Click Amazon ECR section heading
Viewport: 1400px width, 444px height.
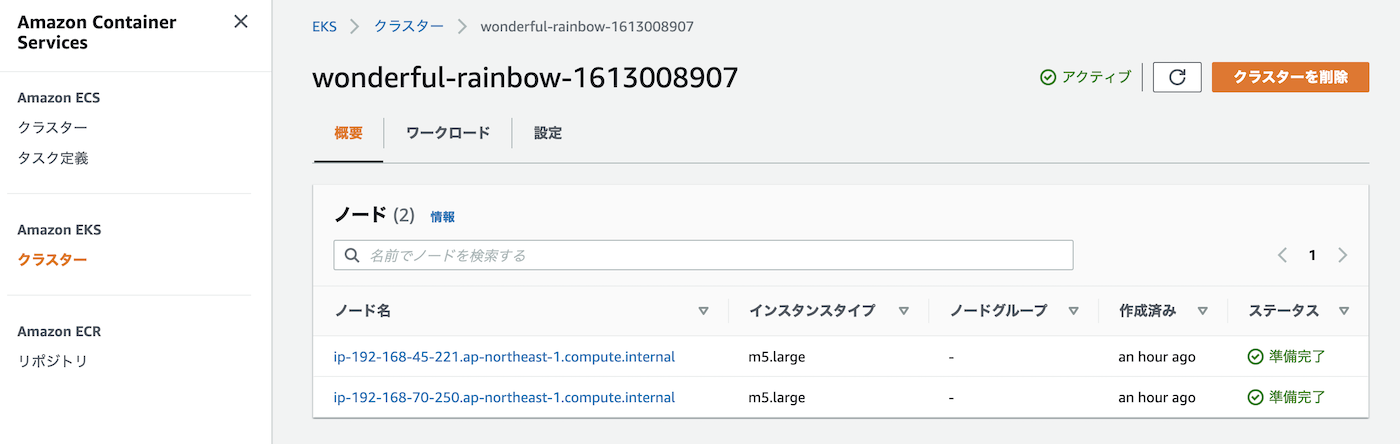60,331
